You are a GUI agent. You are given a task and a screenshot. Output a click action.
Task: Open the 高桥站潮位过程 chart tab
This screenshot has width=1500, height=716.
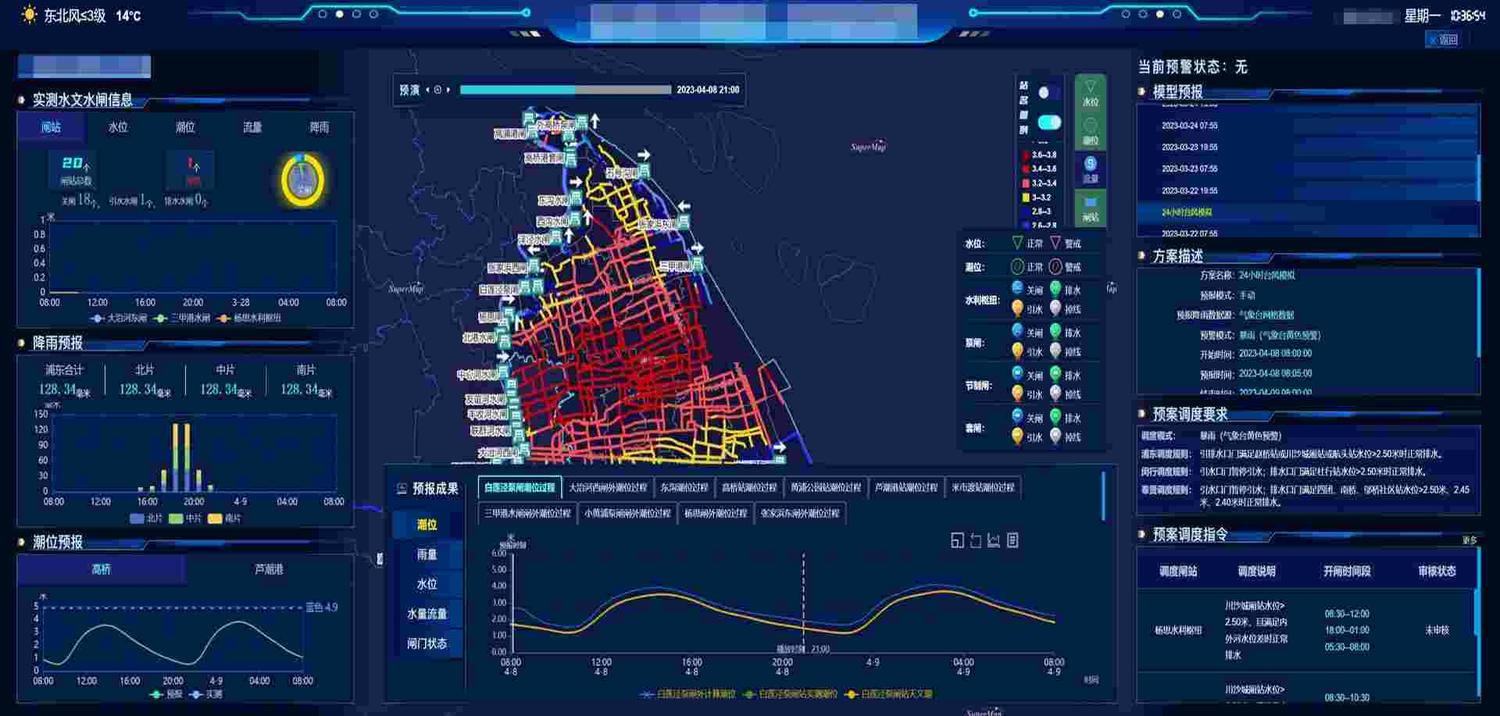click(749, 488)
